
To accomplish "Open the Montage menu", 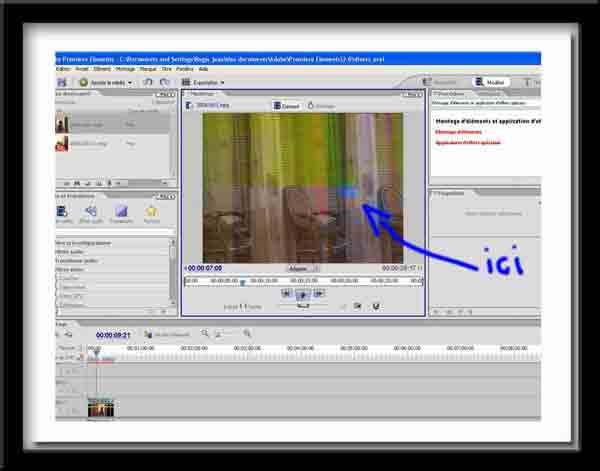I will 125,69.
